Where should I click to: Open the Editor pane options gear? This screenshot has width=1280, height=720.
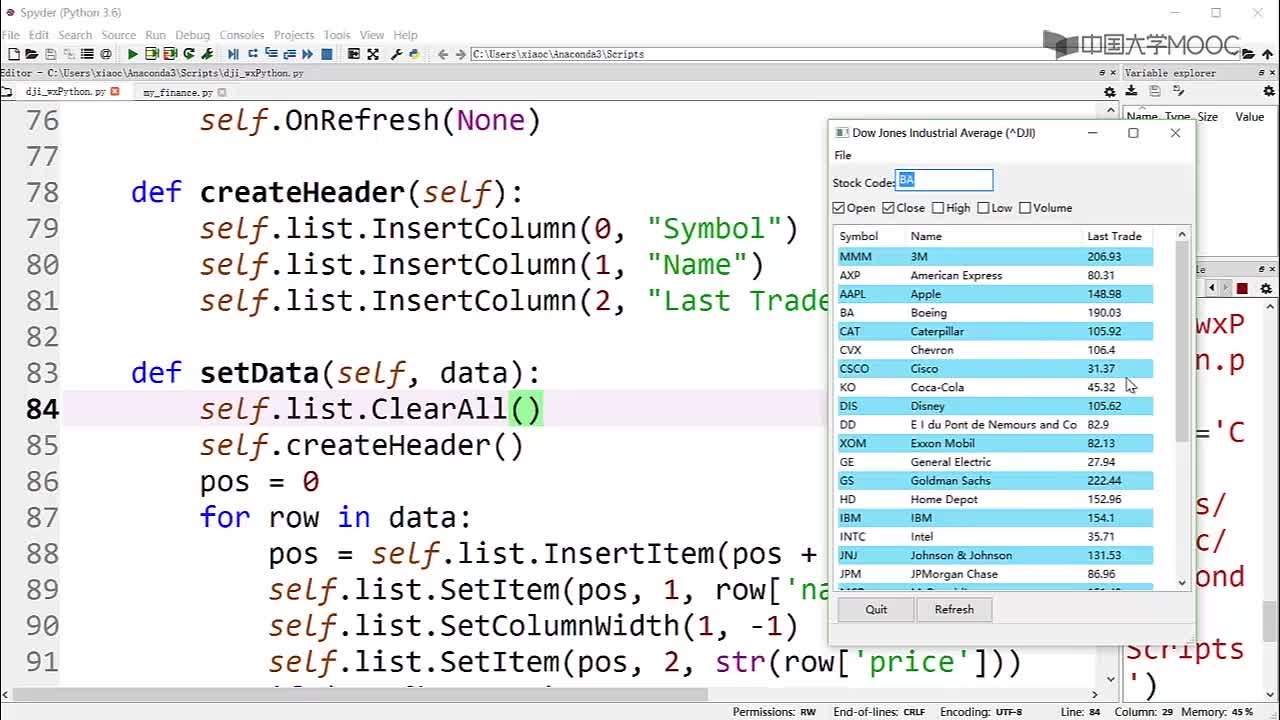(1109, 92)
